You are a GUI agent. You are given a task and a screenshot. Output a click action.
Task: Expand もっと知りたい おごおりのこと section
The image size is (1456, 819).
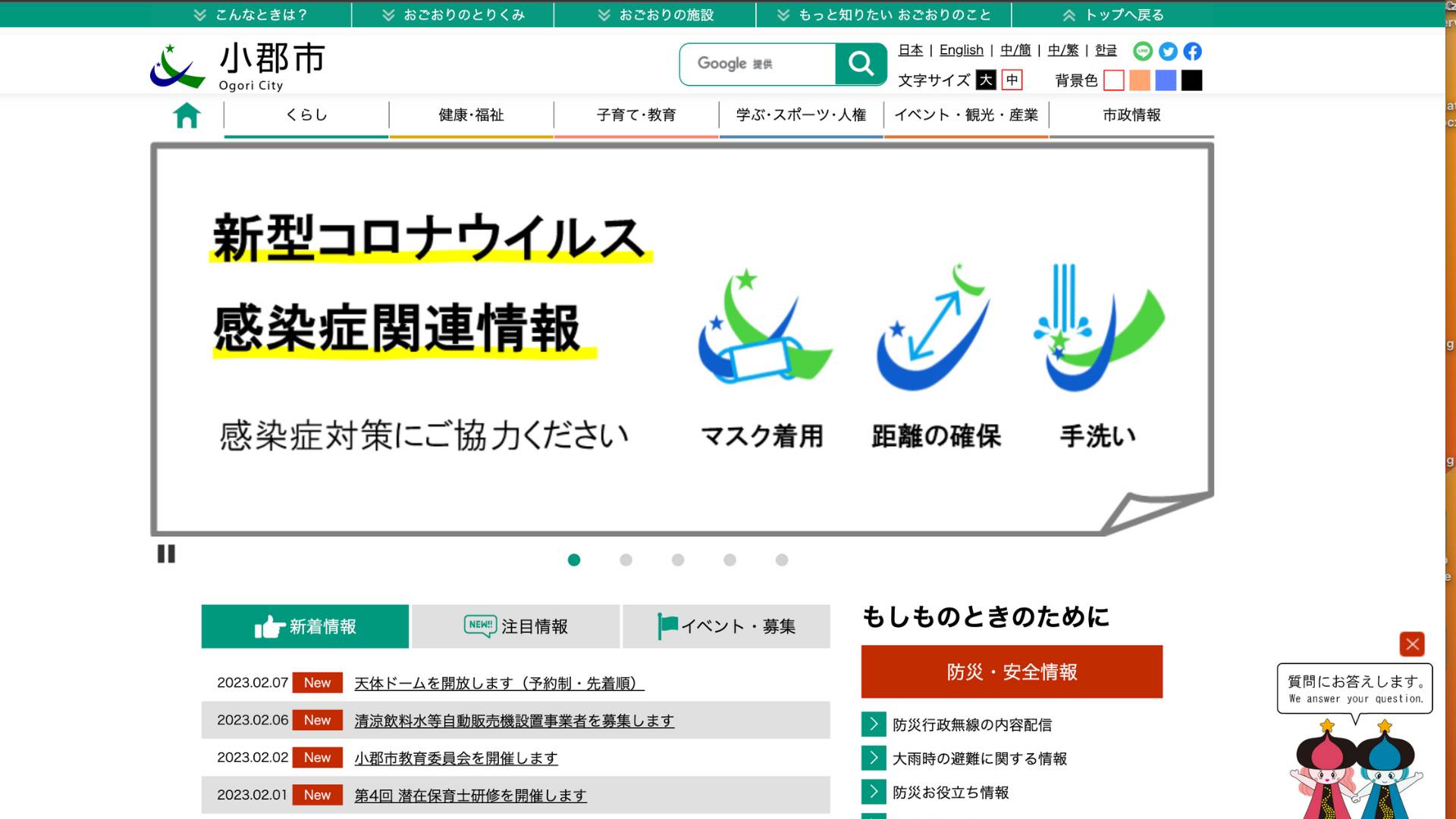click(x=884, y=14)
